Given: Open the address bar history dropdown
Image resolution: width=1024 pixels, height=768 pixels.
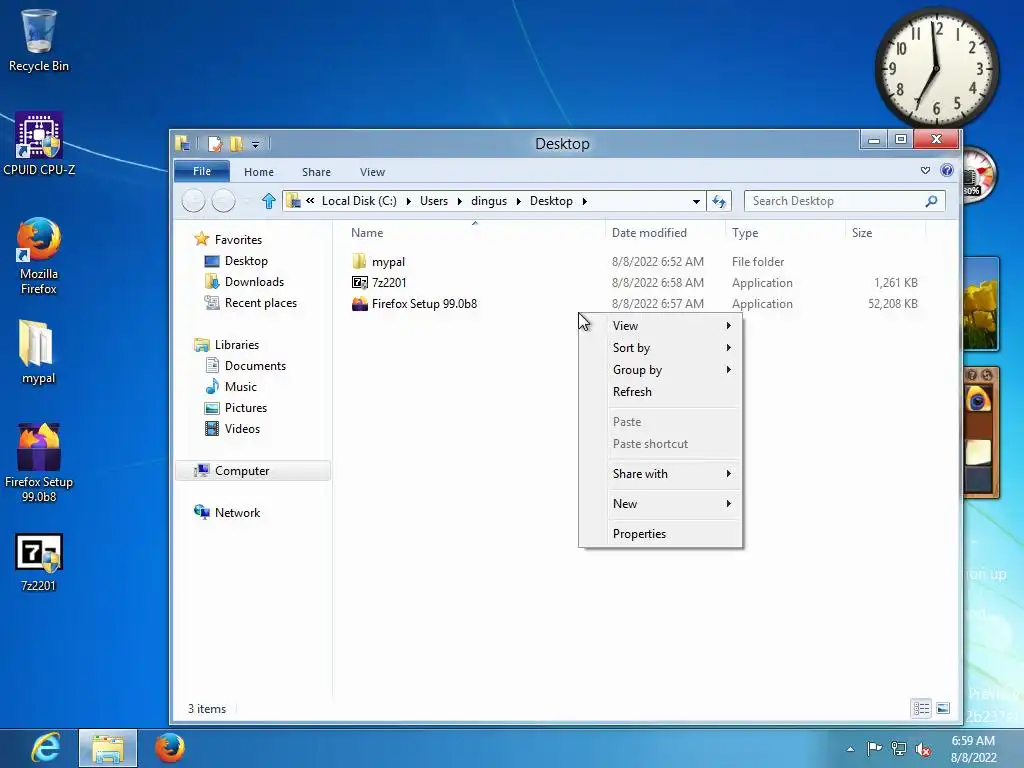Looking at the screenshot, I should 696,201.
